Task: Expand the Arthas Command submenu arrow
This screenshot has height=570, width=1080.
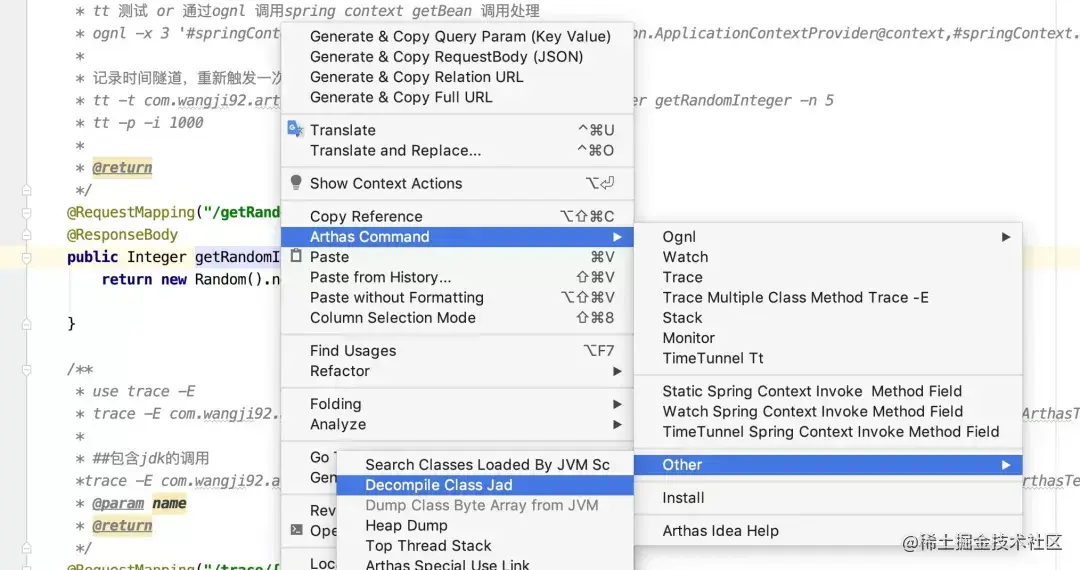Action: coord(617,237)
